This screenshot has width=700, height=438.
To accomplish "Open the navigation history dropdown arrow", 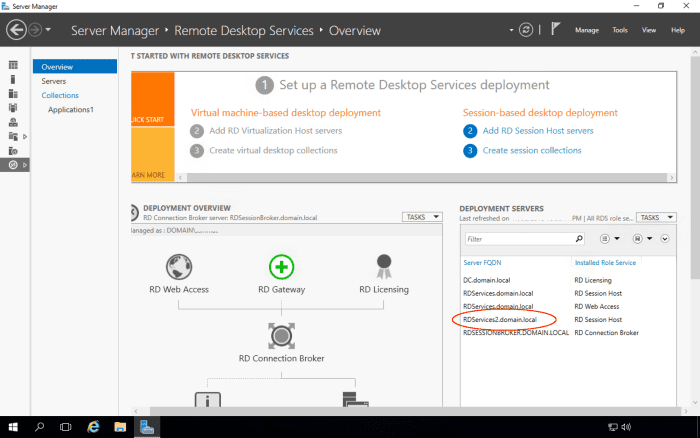I will click(48, 30).
